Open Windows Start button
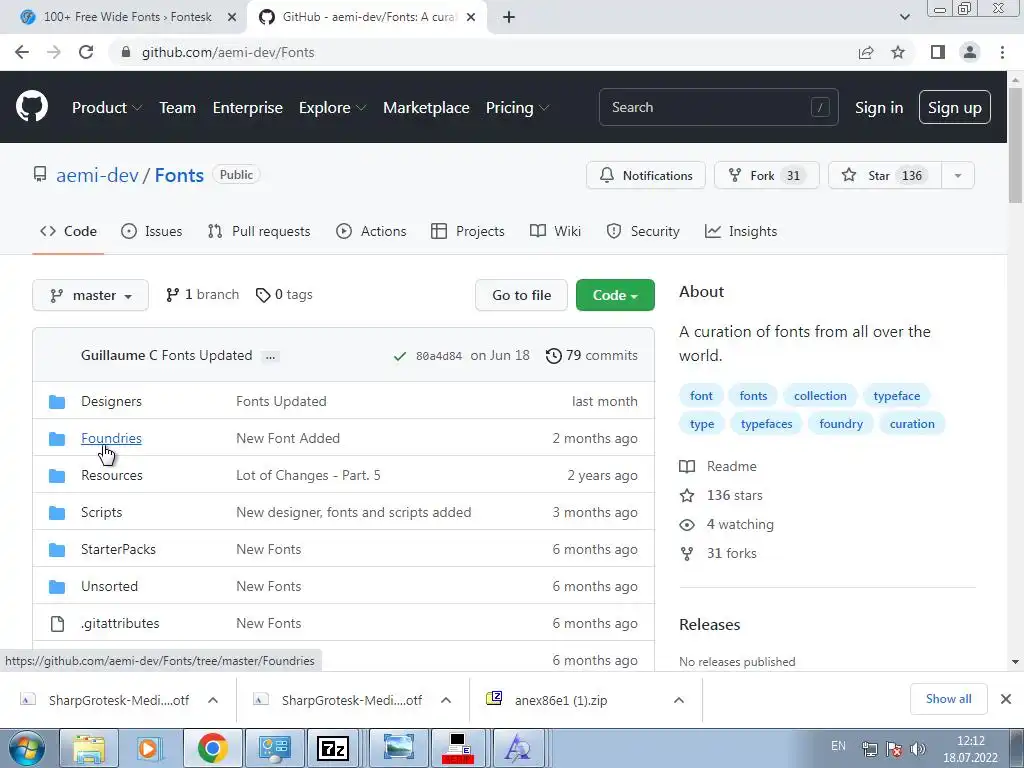 coord(26,748)
